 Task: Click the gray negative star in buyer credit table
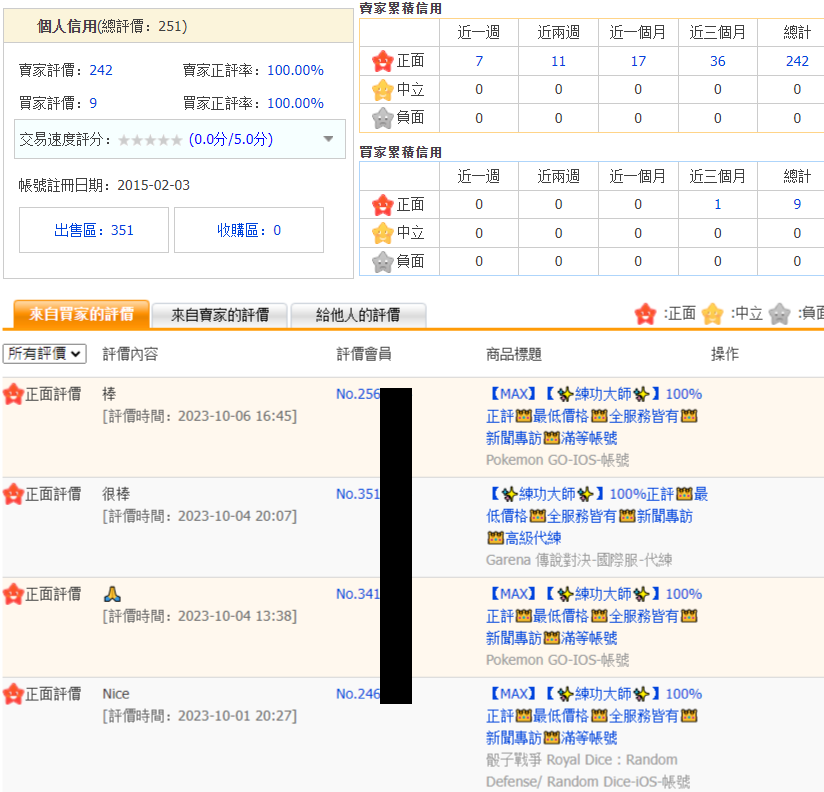(382, 261)
